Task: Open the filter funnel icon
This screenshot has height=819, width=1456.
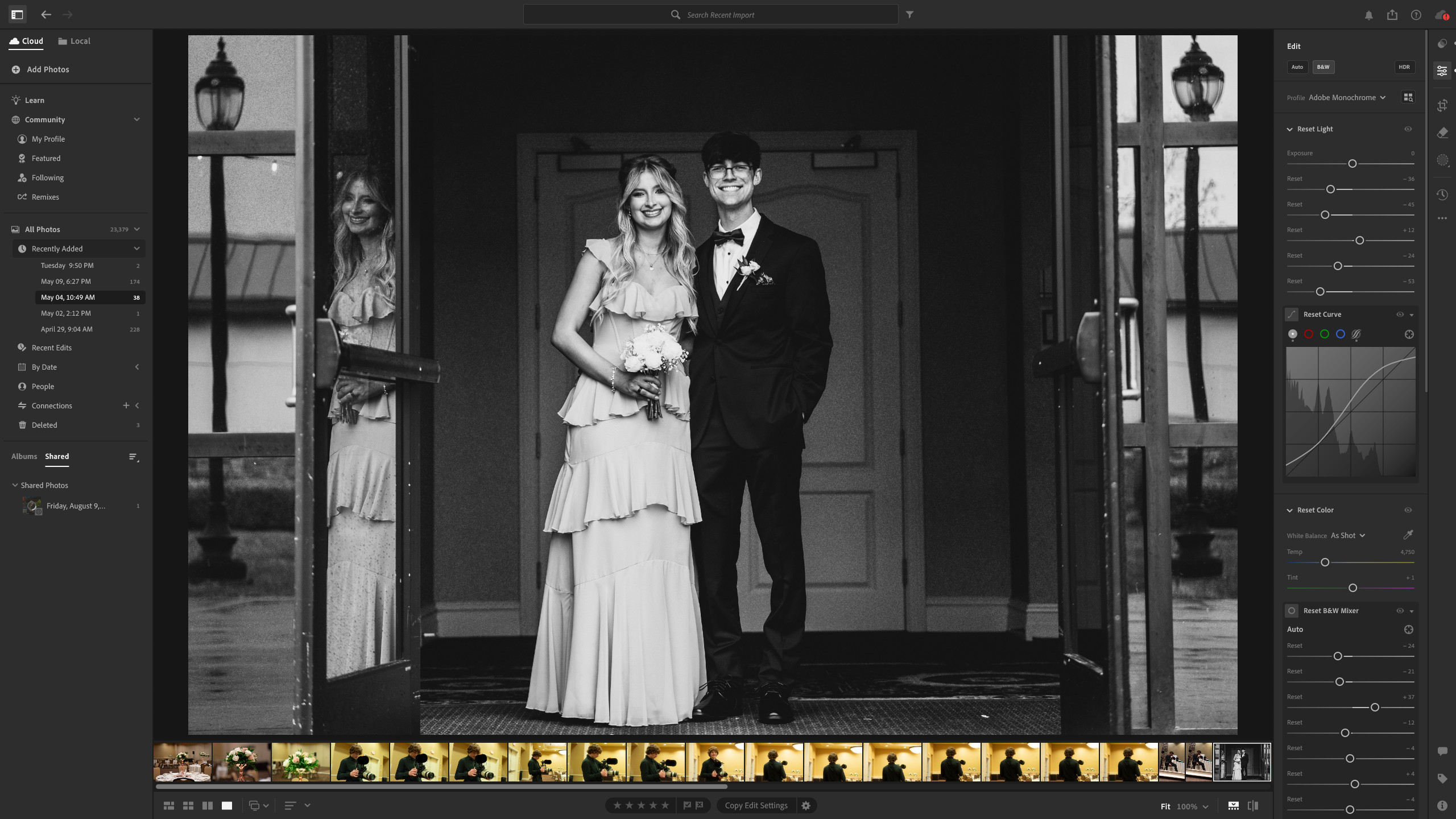Action: pos(909,15)
